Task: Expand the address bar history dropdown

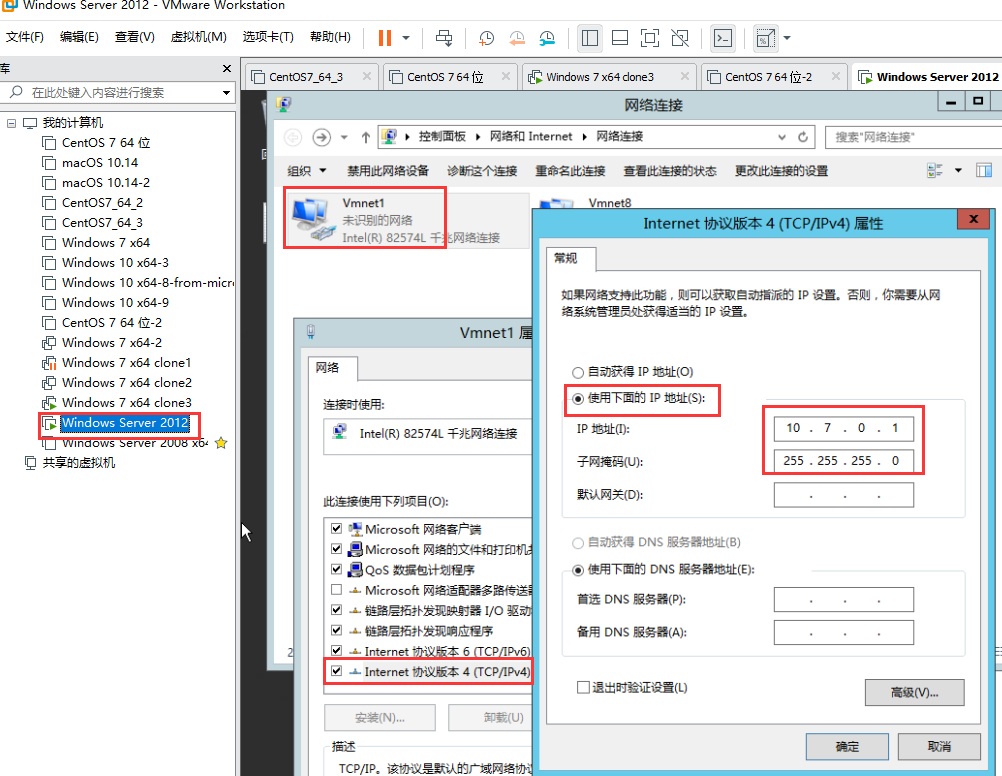Action: click(x=782, y=137)
